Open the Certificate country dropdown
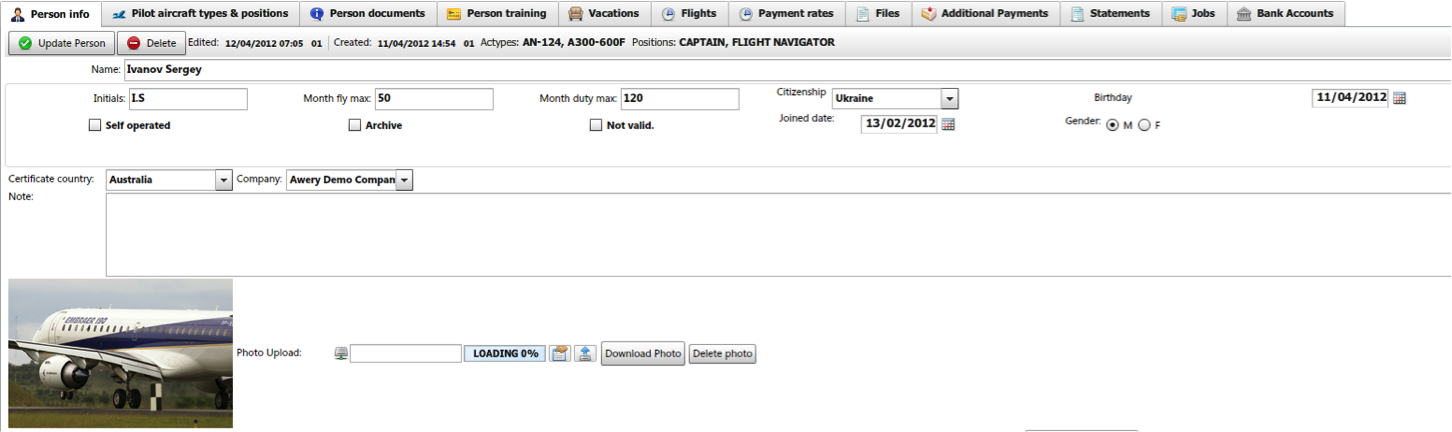This screenshot has height=432, width=1452. (224, 180)
